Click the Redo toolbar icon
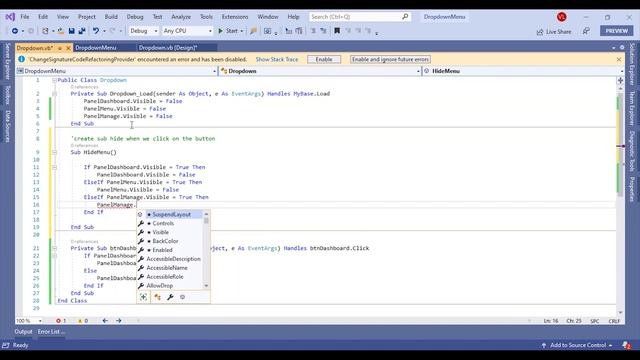The height and width of the screenshot is (360, 640). (x=112, y=31)
